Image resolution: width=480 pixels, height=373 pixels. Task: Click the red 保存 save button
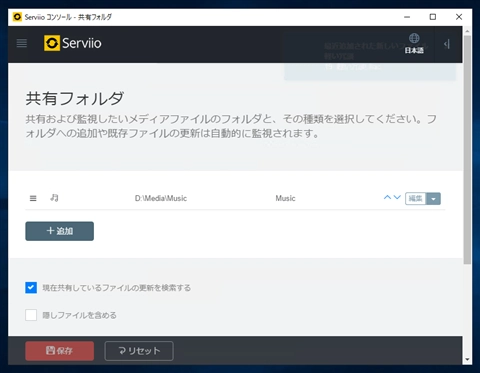pyautogui.click(x=60, y=351)
